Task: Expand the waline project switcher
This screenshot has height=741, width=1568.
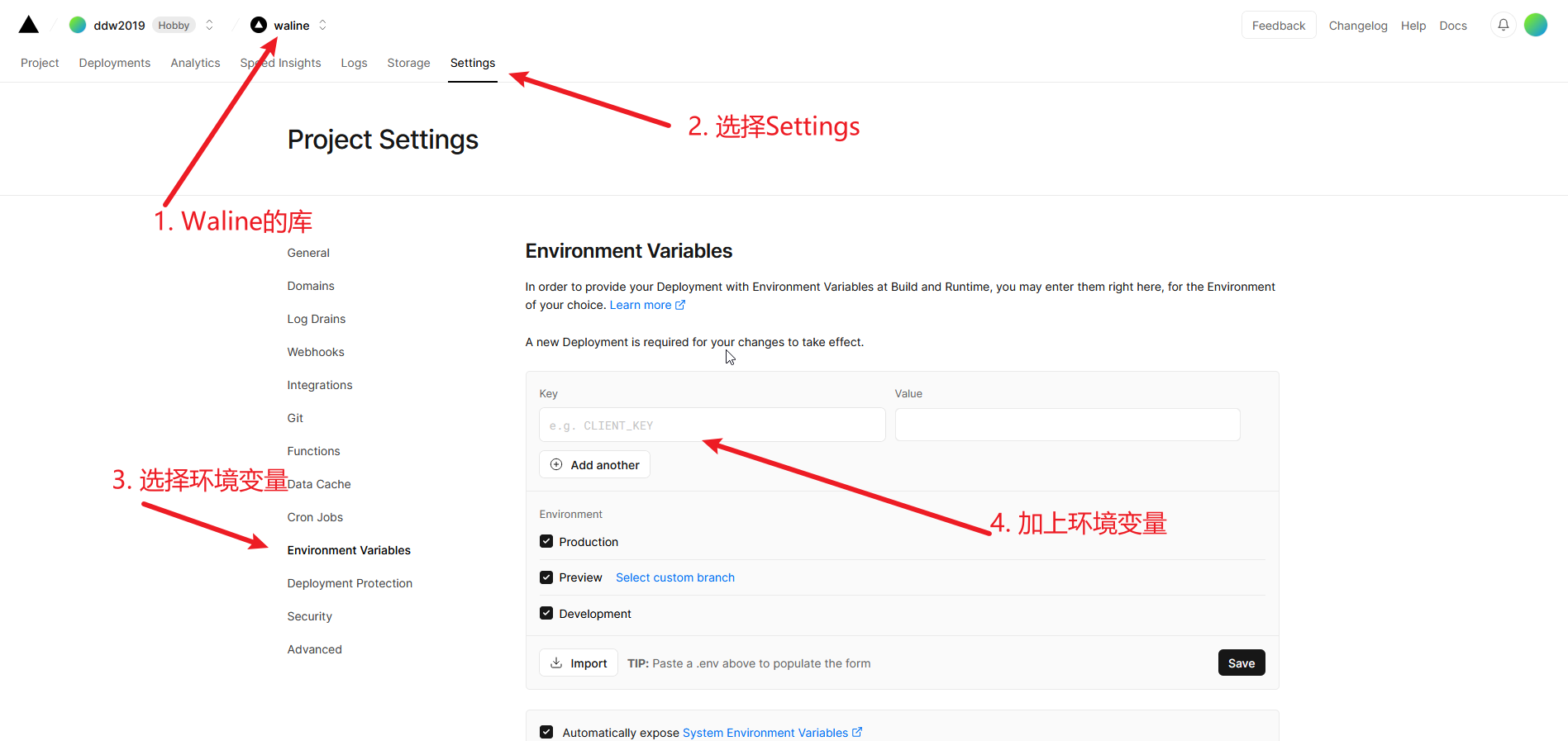Action: click(322, 25)
